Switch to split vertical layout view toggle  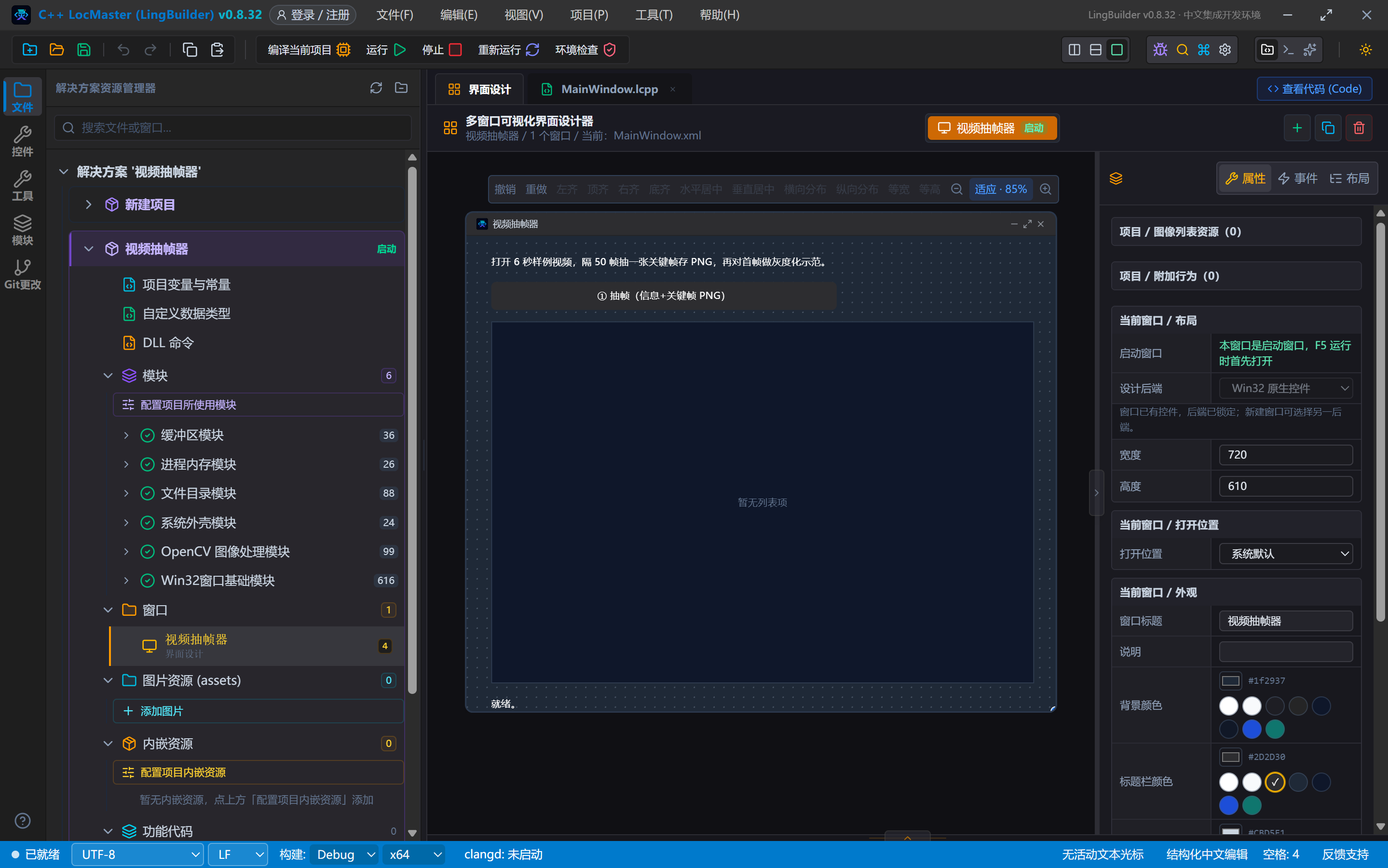pyautogui.click(x=1074, y=50)
